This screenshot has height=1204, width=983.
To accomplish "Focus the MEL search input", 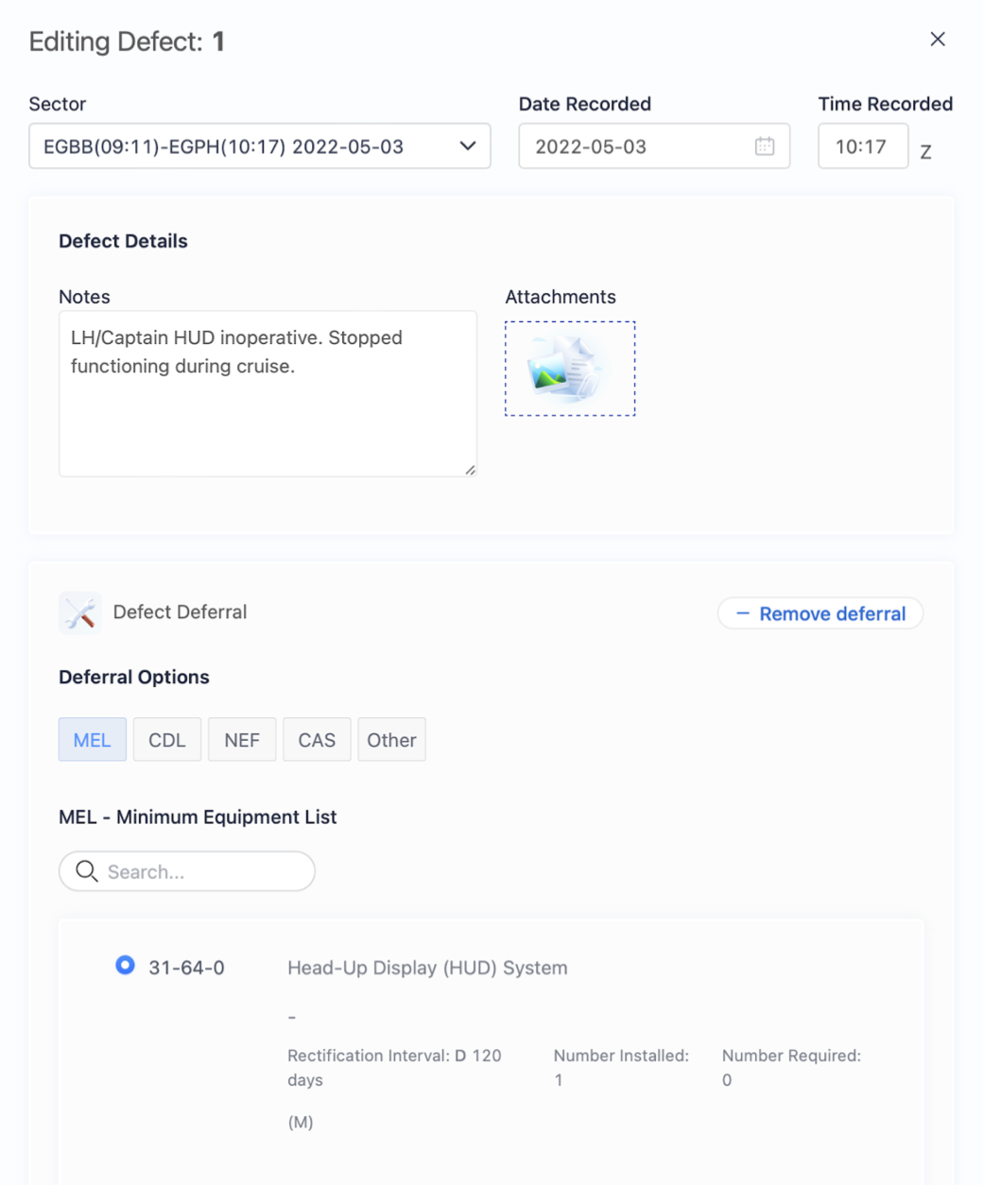I will click(x=203, y=871).
